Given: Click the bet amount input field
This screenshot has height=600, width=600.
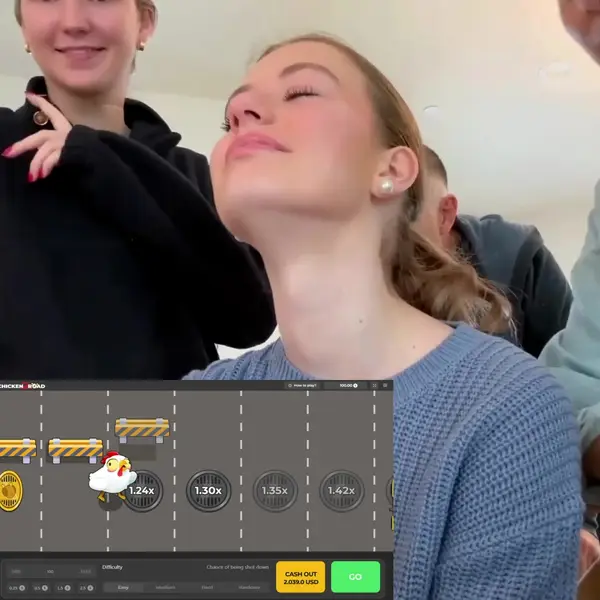Looking at the screenshot, I should coord(51,571).
